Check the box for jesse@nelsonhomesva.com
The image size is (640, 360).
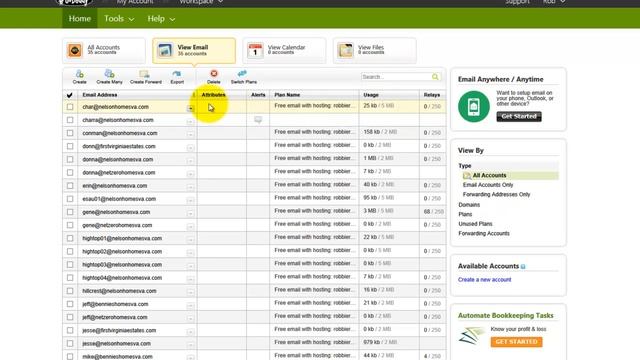70,344
